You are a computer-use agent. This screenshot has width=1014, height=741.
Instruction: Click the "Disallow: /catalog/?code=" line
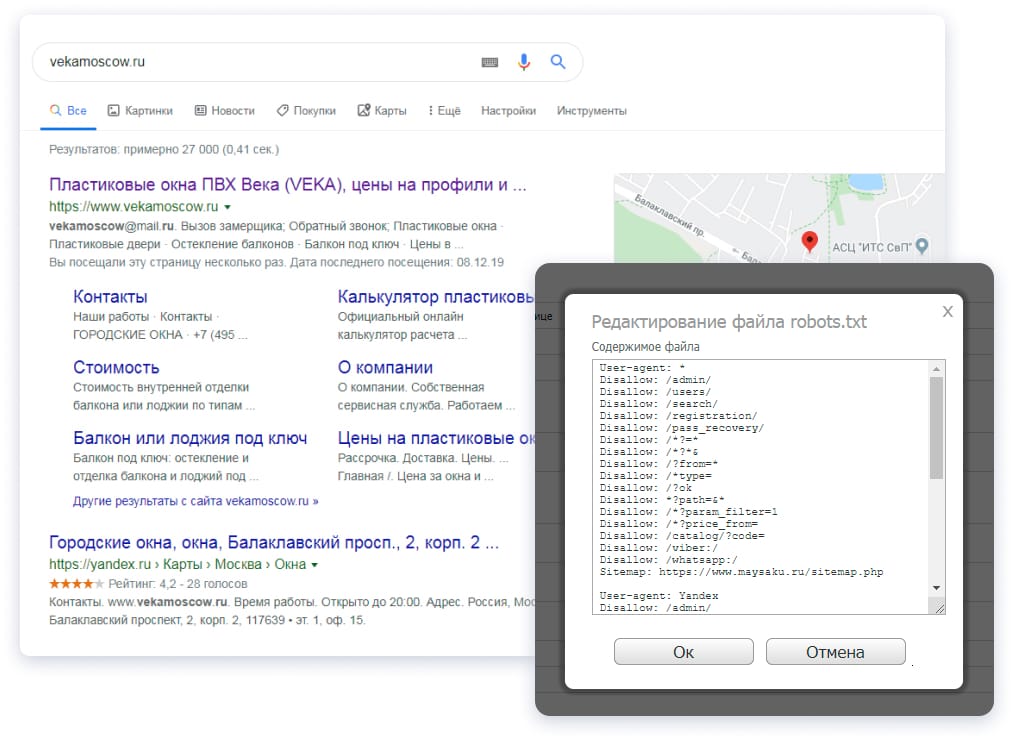682,536
